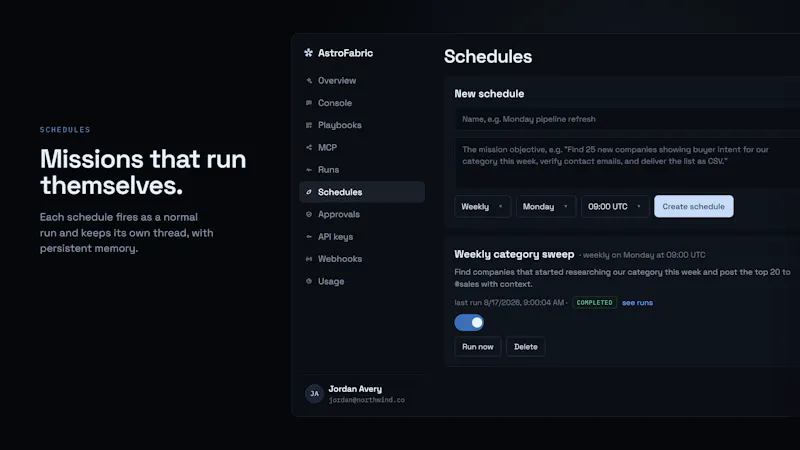Screen dimensions: 800x450
Task: Open the Overview page
Action: click(x=362, y=81)
